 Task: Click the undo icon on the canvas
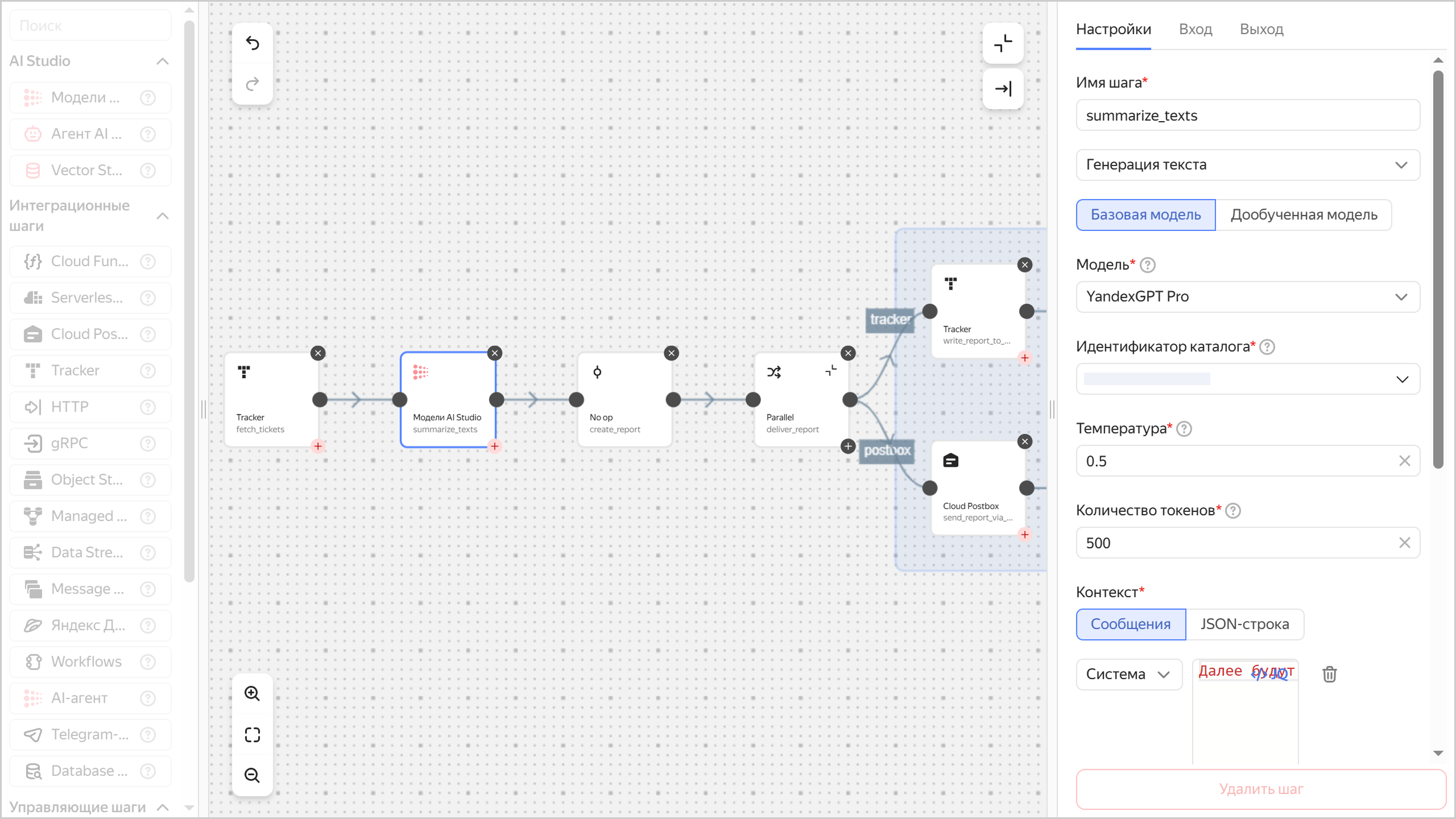point(252,43)
